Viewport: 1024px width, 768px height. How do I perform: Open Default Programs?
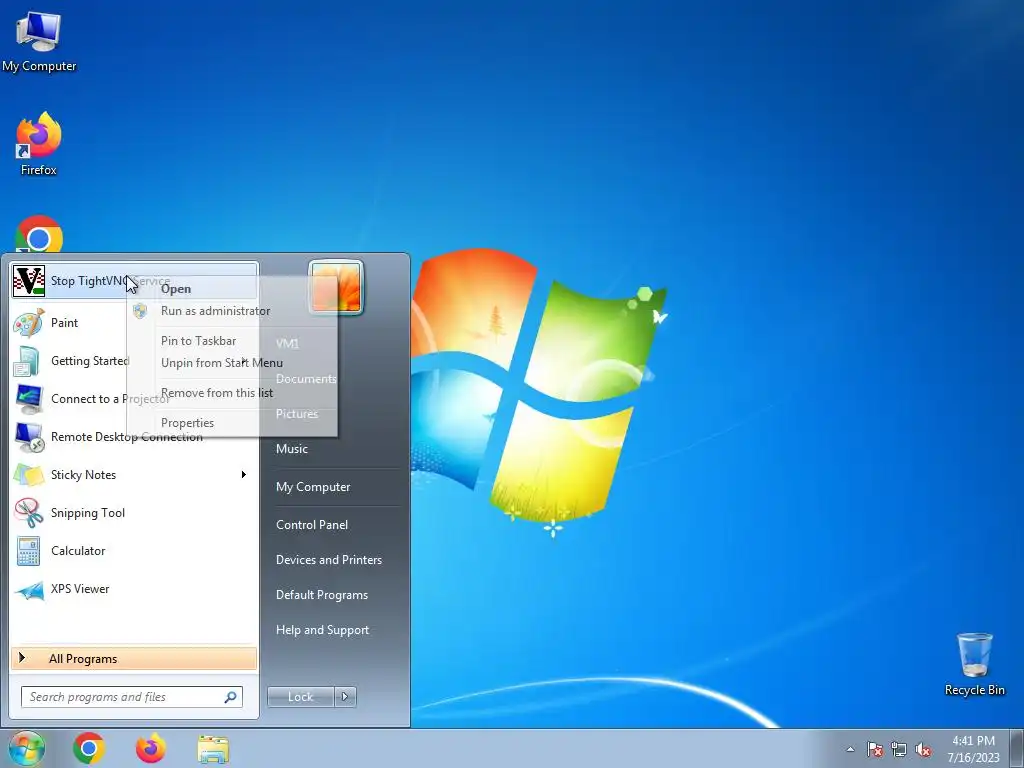(x=322, y=595)
